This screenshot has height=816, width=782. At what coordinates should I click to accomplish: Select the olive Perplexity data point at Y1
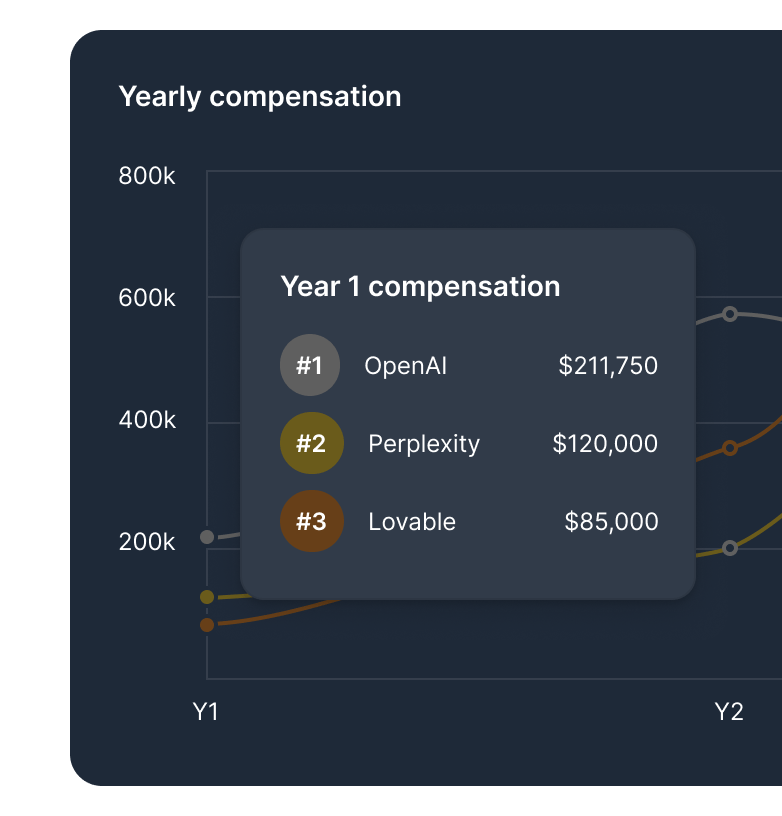[x=207, y=597]
